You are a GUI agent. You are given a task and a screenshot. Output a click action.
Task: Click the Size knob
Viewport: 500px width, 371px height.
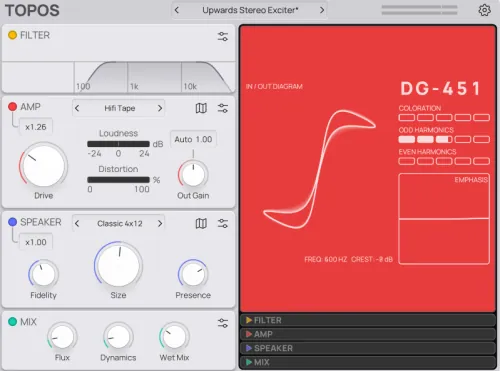pyautogui.click(x=118, y=266)
